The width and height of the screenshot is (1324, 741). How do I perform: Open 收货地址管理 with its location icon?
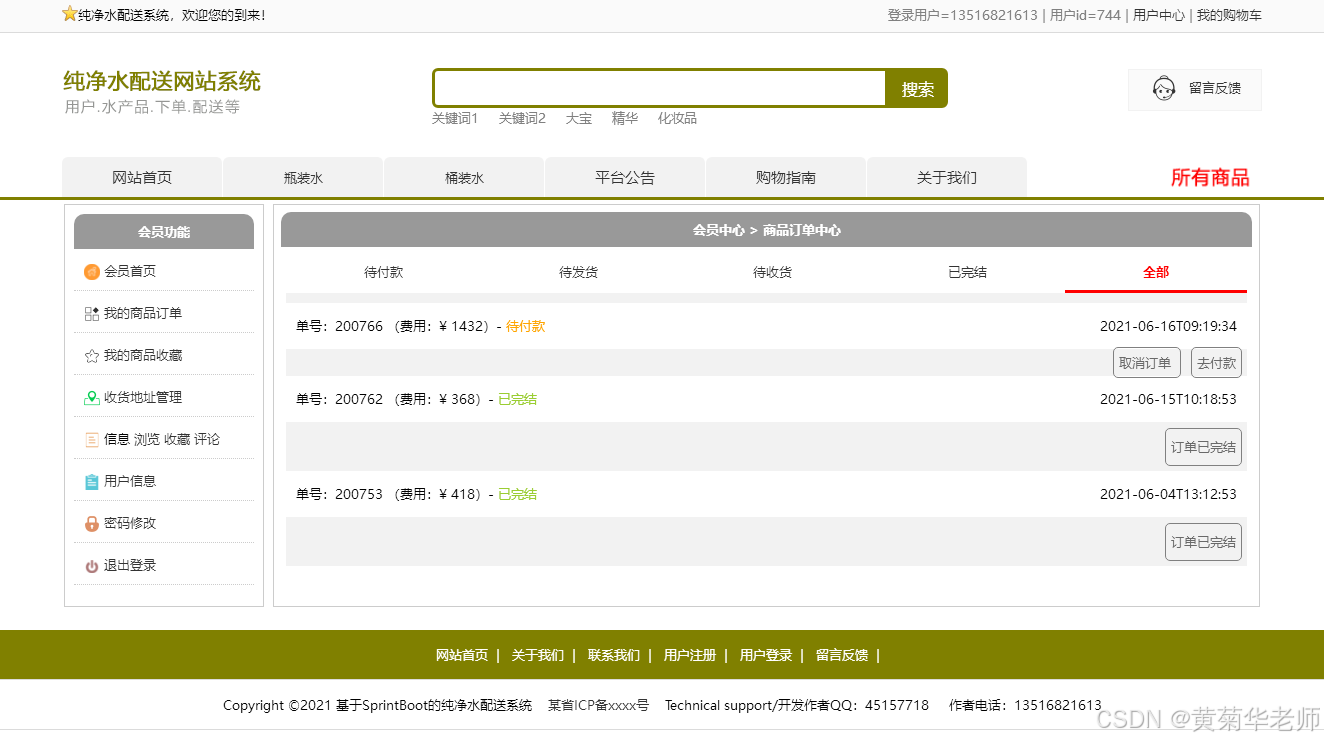pos(91,397)
